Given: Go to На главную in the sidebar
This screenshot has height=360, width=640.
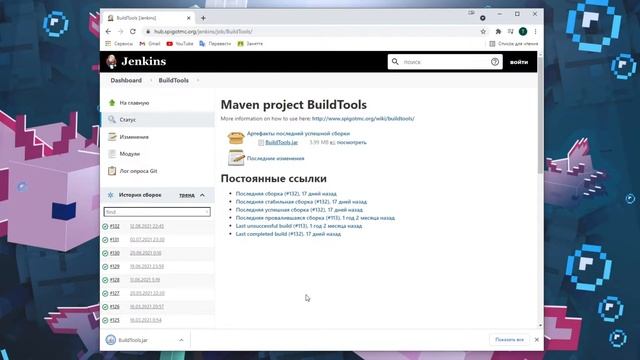Looking at the screenshot, I should [x=134, y=103].
